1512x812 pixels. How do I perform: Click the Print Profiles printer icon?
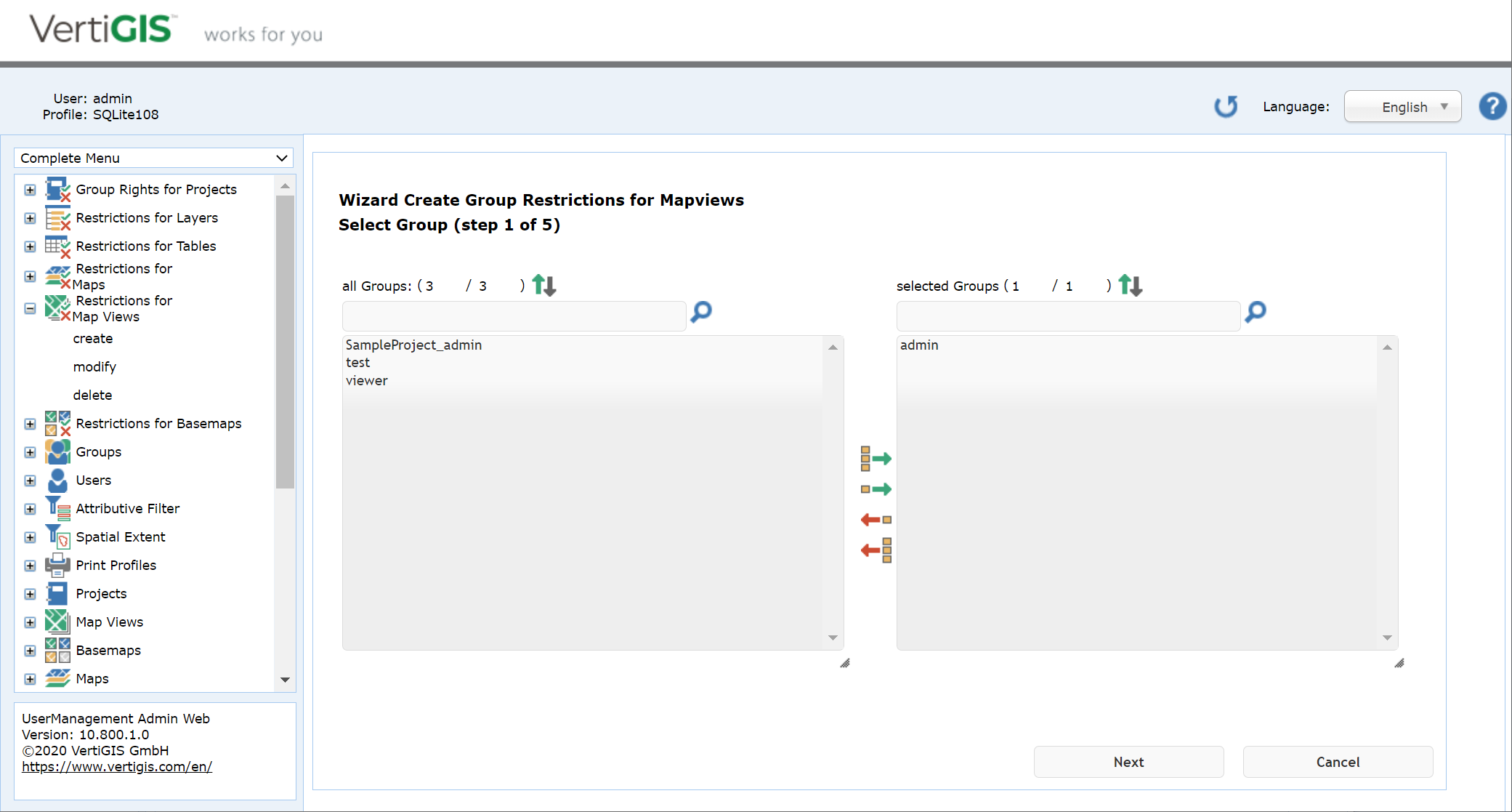(x=57, y=565)
